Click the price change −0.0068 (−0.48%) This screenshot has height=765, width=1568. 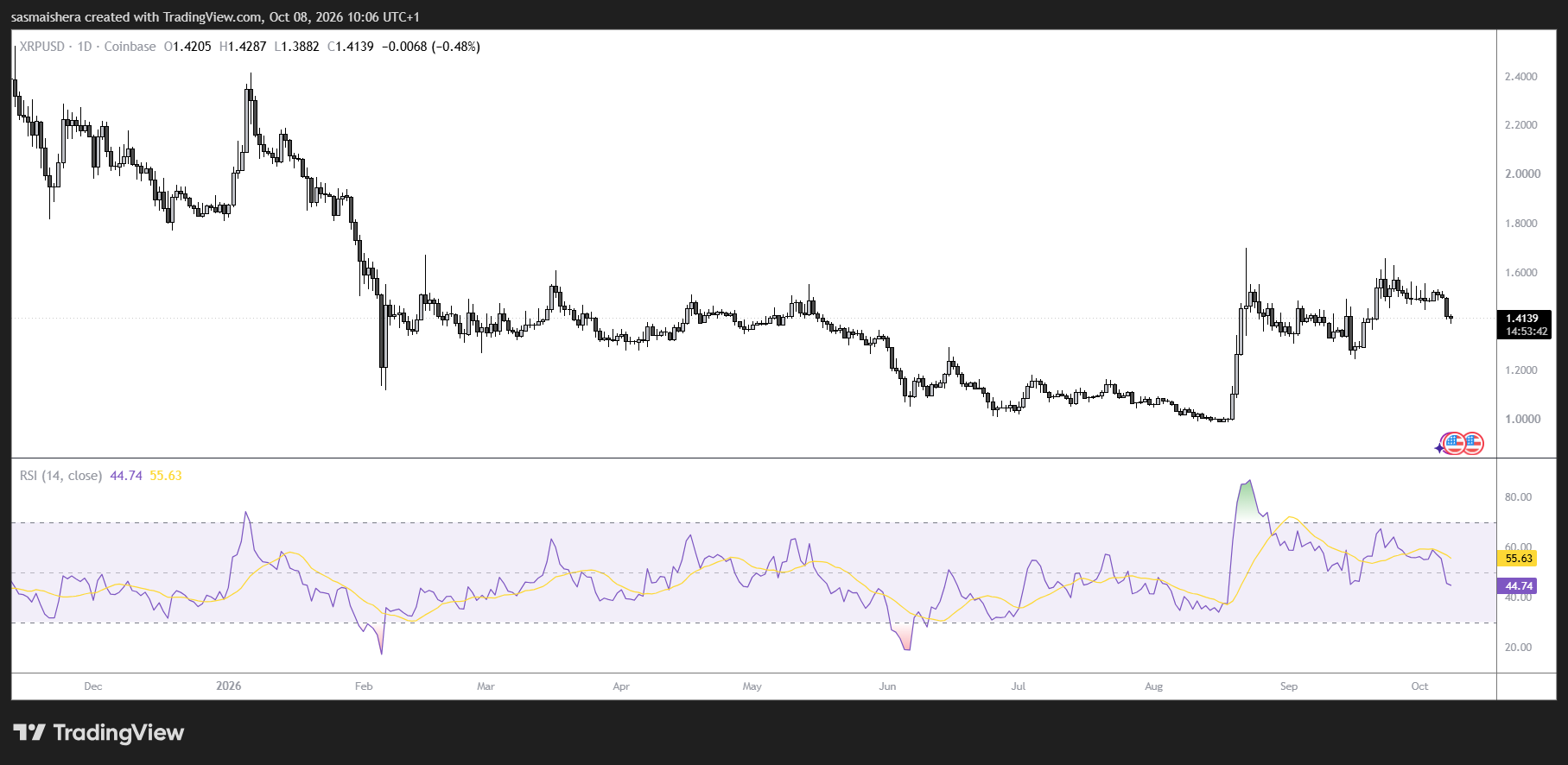[431, 47]
